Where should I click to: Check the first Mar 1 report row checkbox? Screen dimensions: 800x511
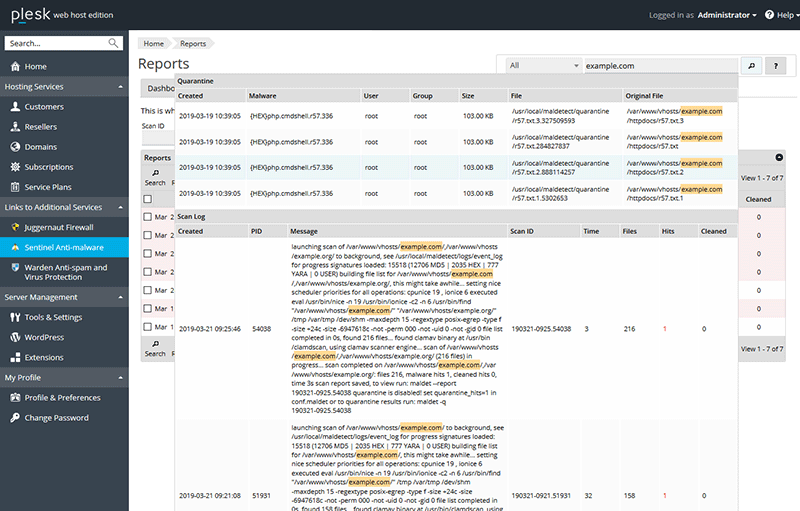(x=147, y=309)
